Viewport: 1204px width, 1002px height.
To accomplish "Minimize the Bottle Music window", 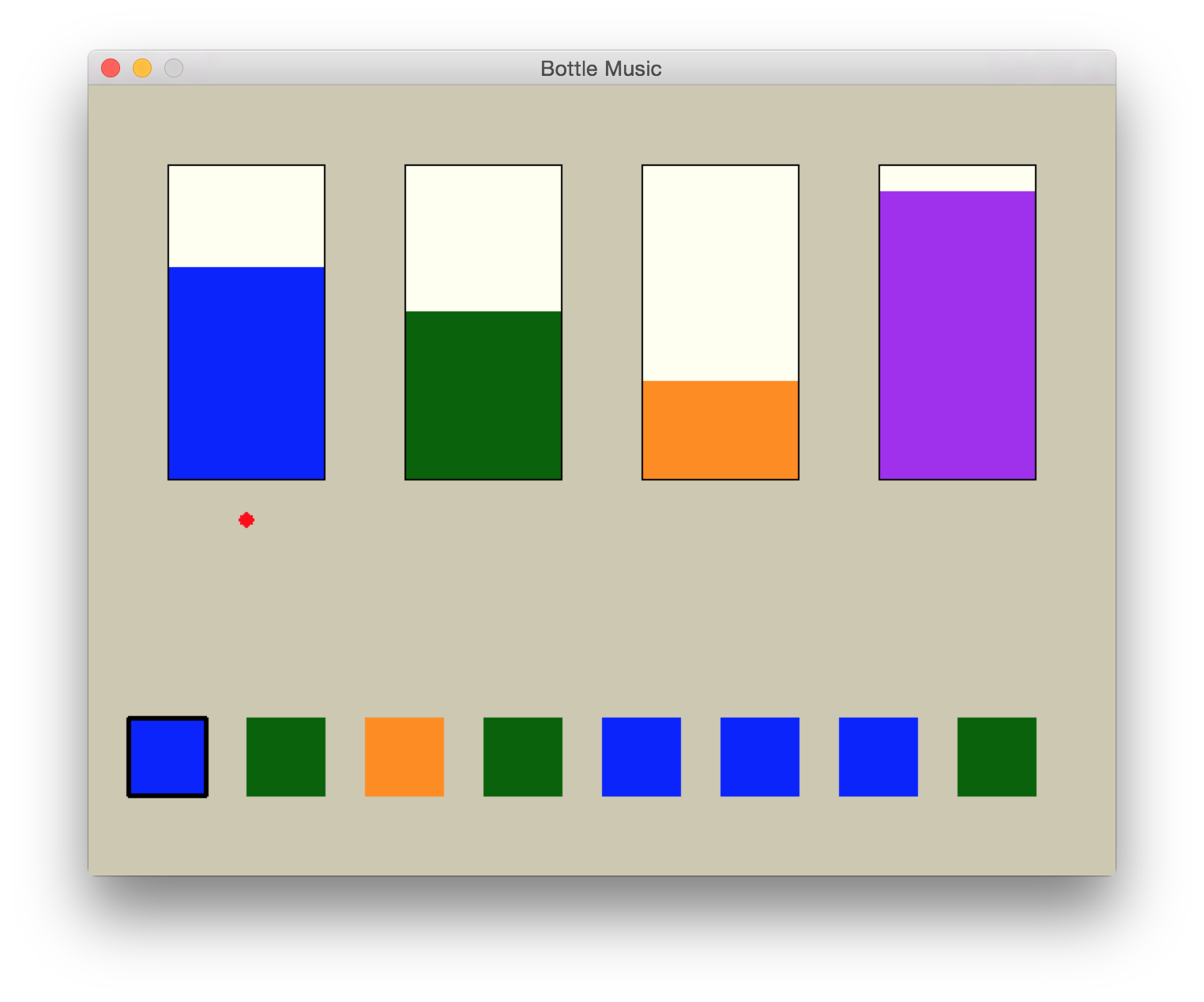I will pos(142,68).
